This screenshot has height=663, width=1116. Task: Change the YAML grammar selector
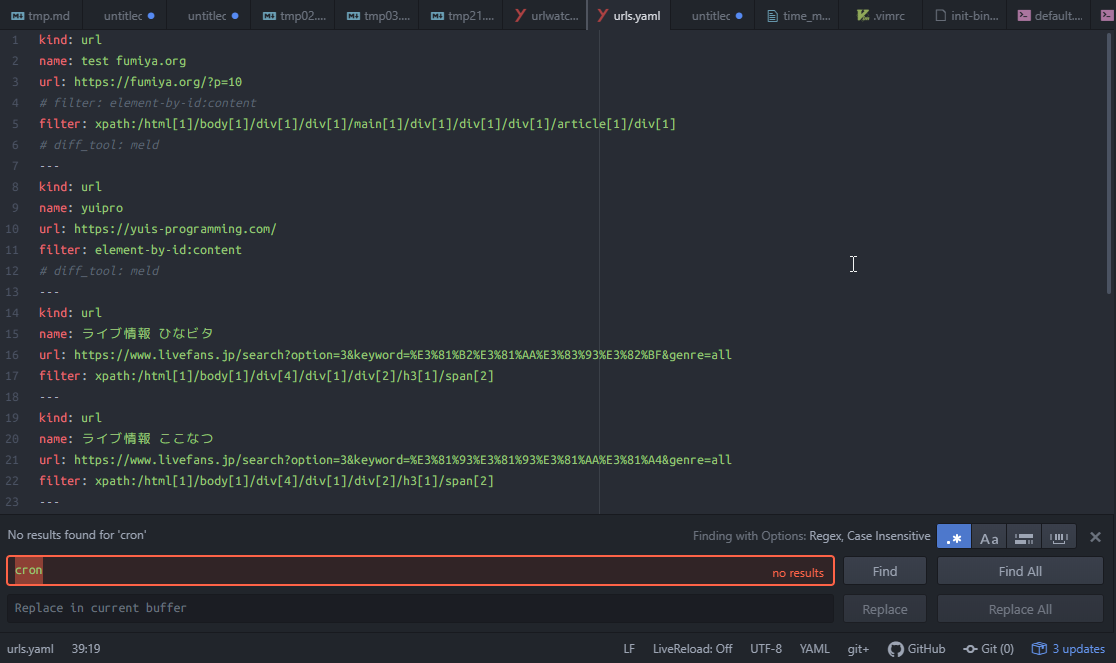pyautogui.click(x=814, y=649)
